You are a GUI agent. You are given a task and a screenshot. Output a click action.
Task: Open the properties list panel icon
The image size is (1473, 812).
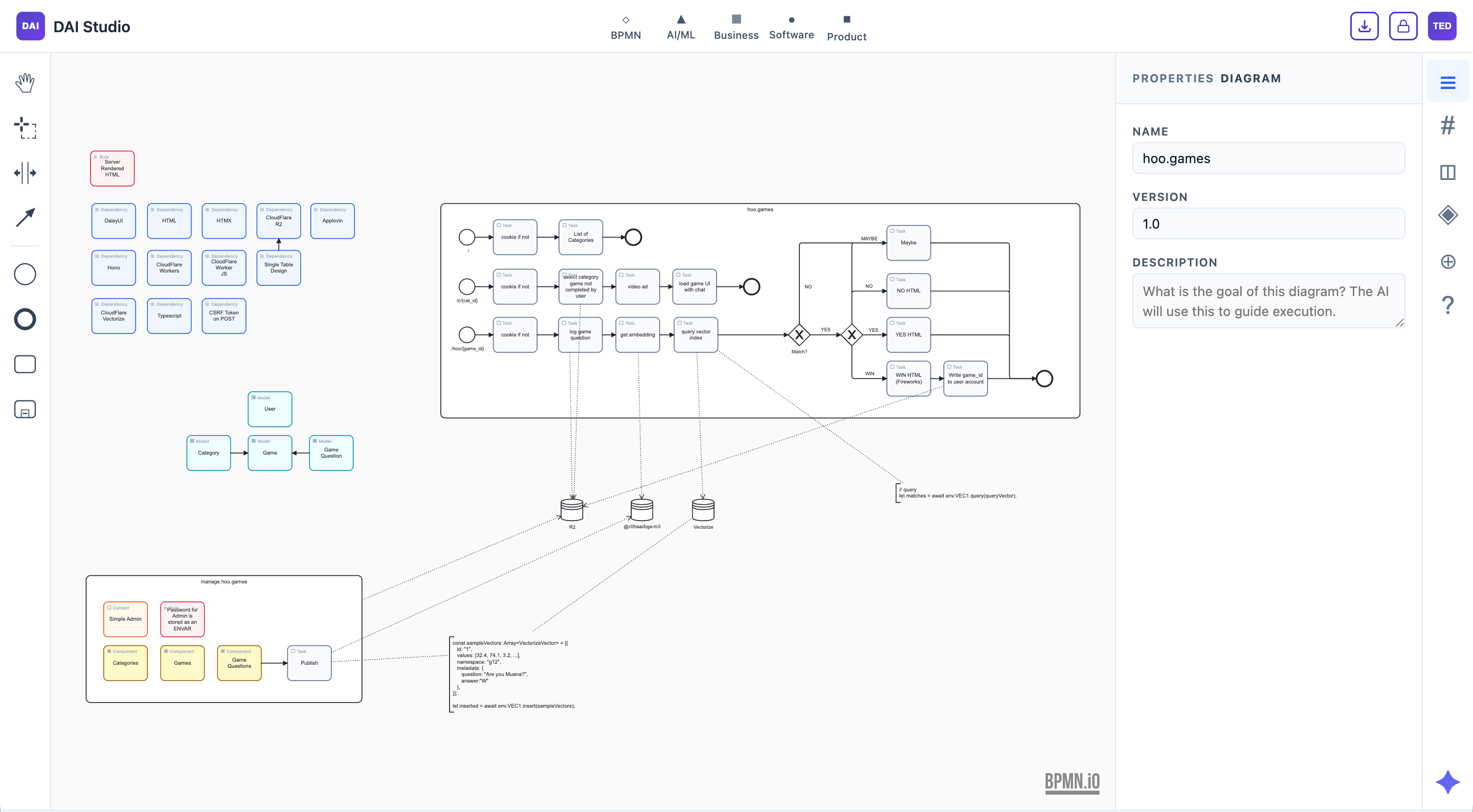click(1447, 83)
